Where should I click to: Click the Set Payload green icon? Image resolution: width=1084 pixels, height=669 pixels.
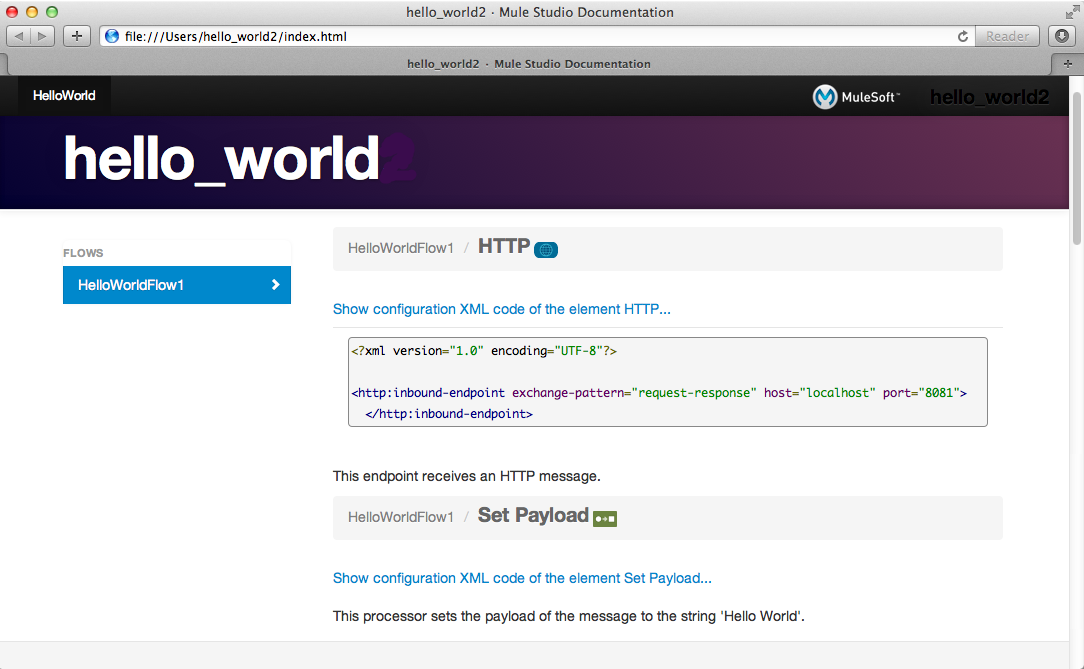point(605,519)
